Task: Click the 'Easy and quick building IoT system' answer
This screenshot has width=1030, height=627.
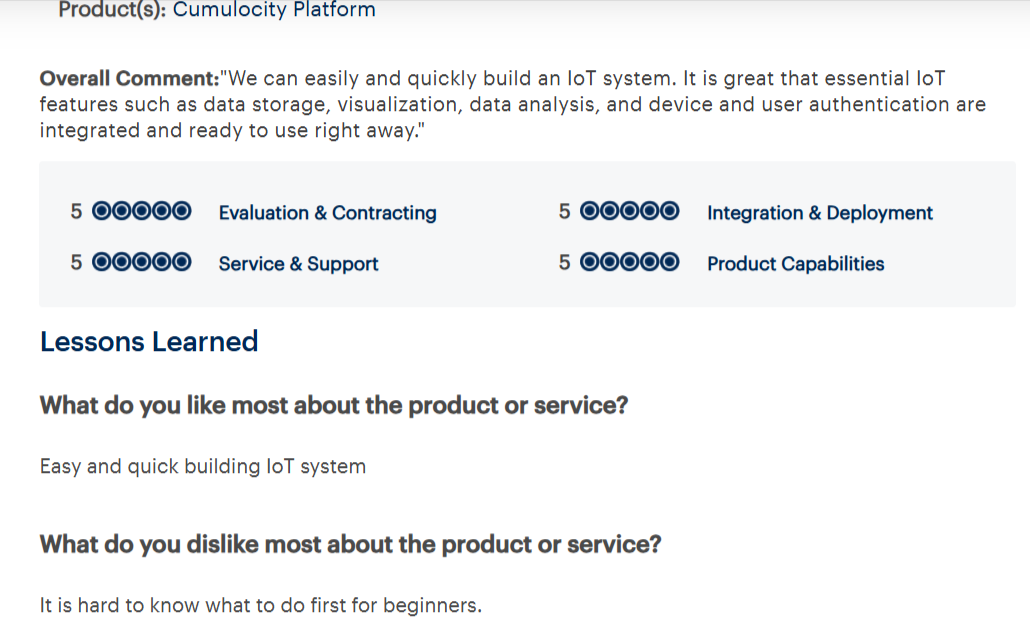Action: [x=203, y=467]
